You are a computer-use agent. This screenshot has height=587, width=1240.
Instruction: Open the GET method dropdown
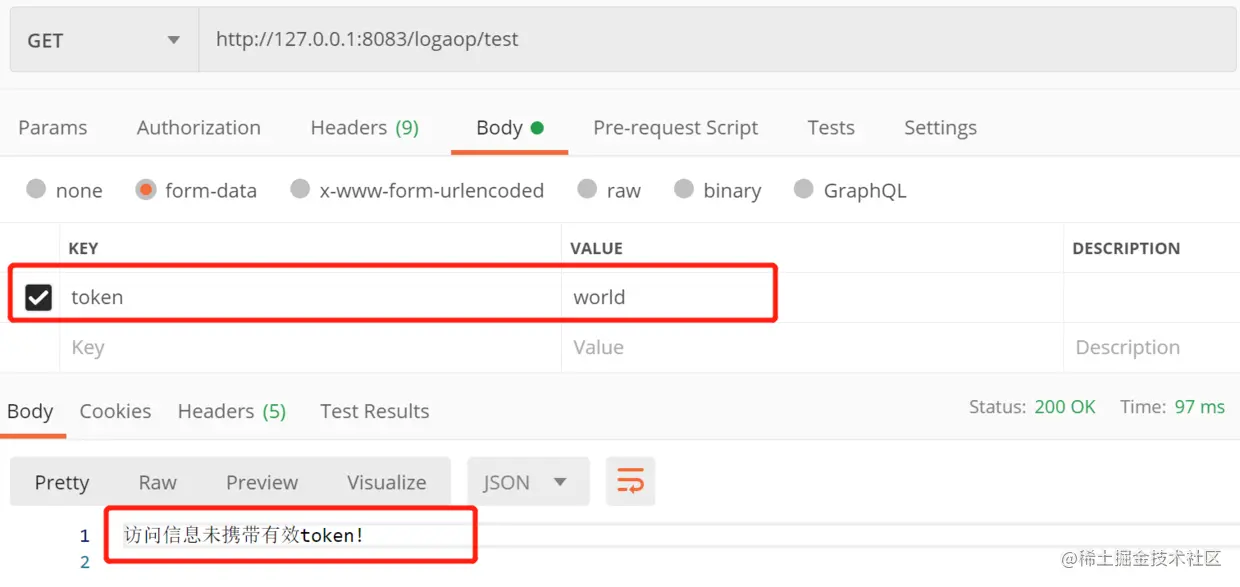(x=104, y=40)
